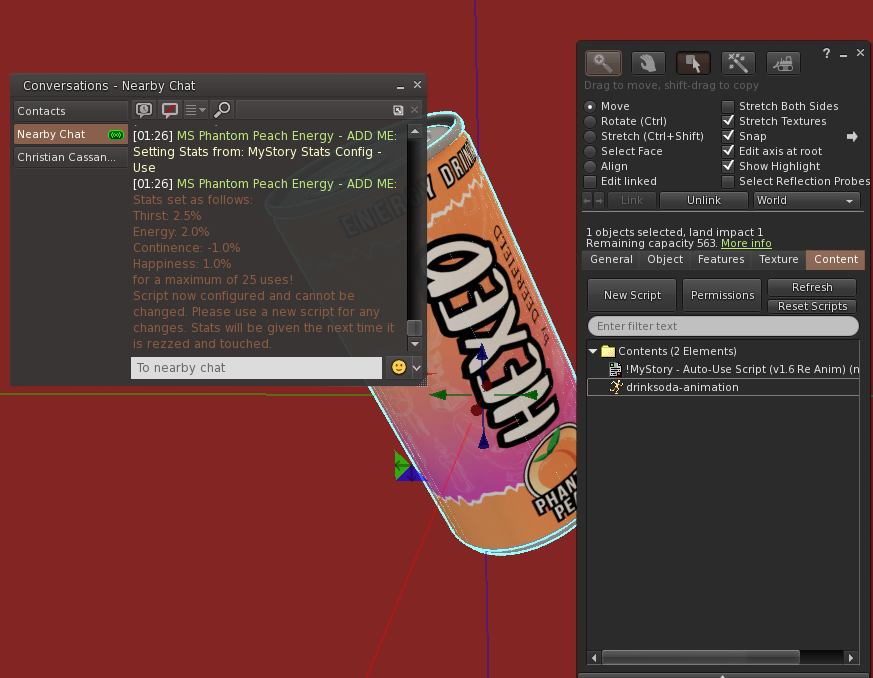This screenshot has height=678, width=873.
Task: Toggle the Stretch Textures checkbox
Action: (728, 121)
